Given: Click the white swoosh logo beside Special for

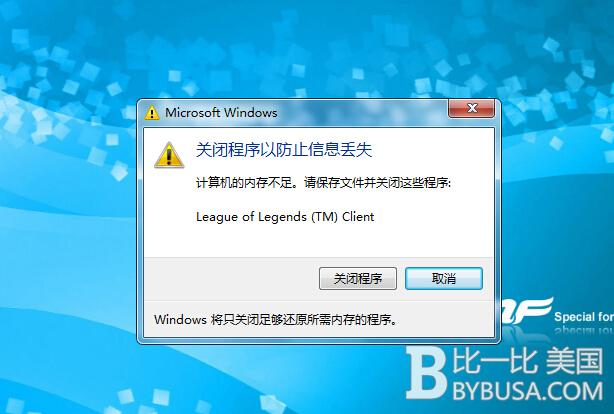Looking at the screenshot, I should [x=527, y=311].
